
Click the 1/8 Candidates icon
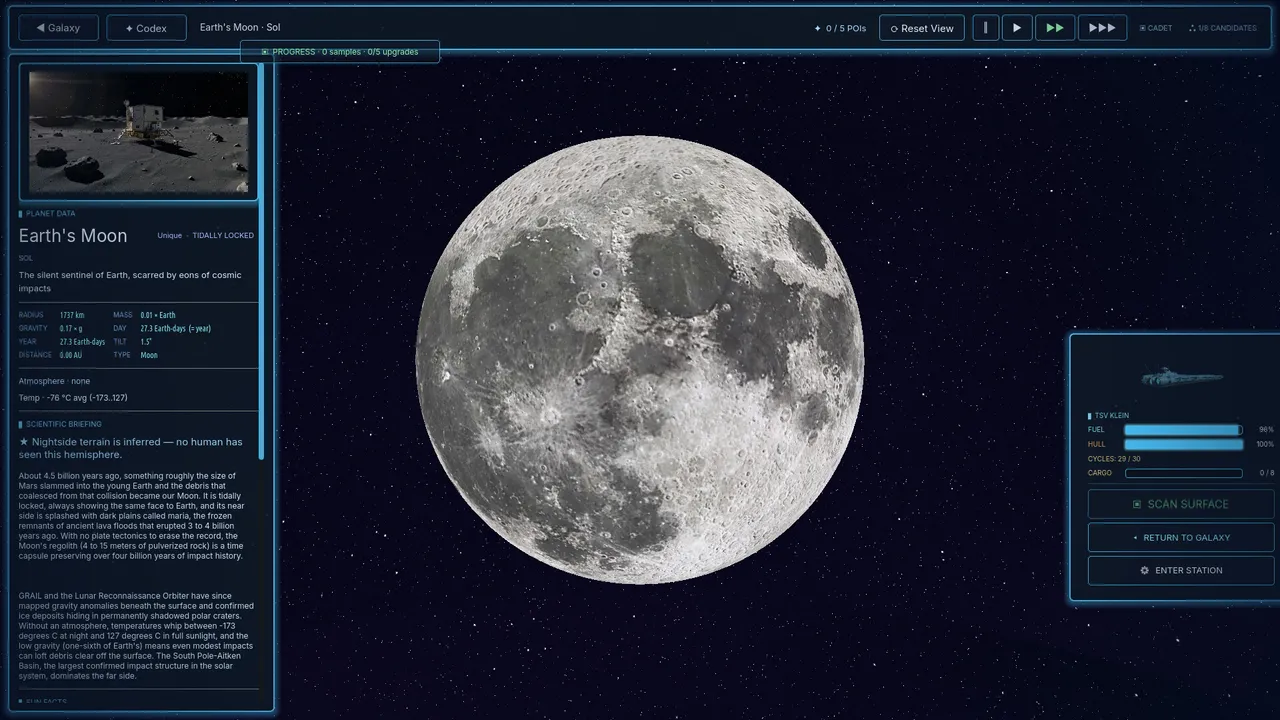tap(1192, 28)
